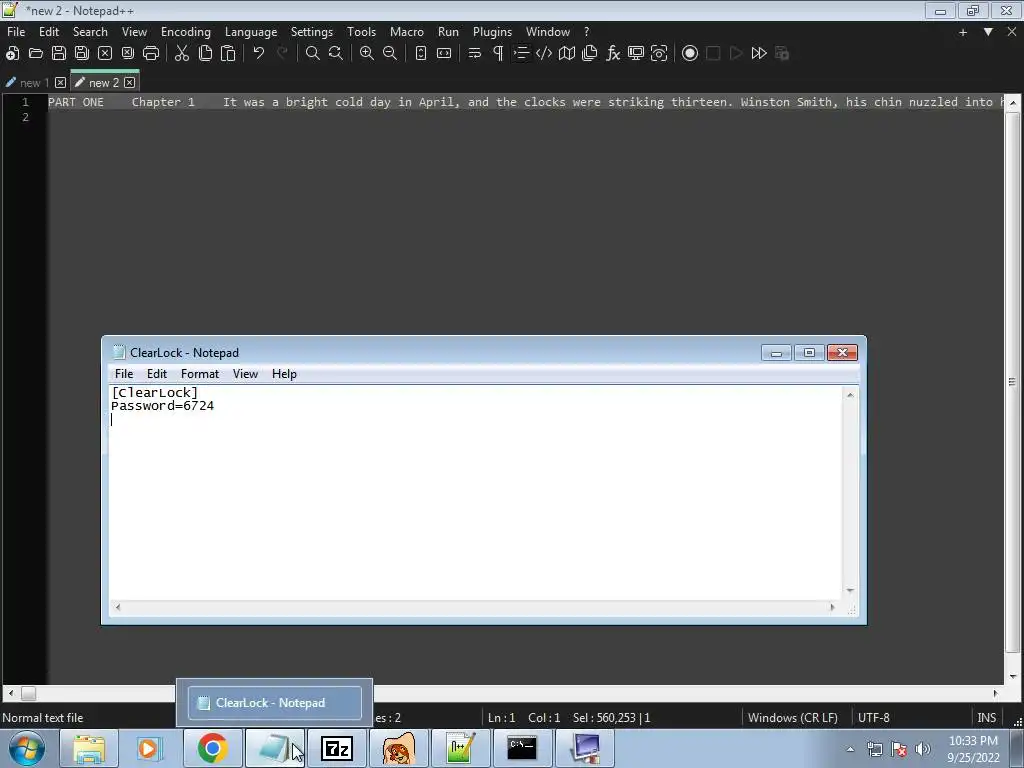Click the volume speaker tray icon
This screenshot has height=768, width=1024.
coord(922,749)
